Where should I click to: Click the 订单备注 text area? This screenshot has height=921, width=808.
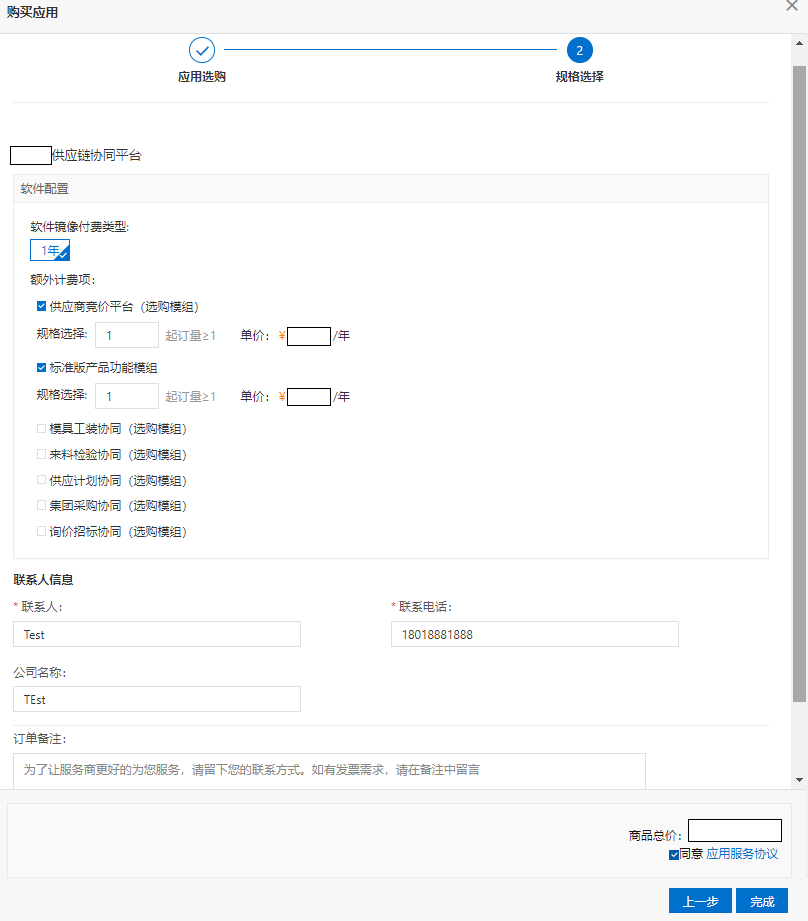[x=329, y=771]
